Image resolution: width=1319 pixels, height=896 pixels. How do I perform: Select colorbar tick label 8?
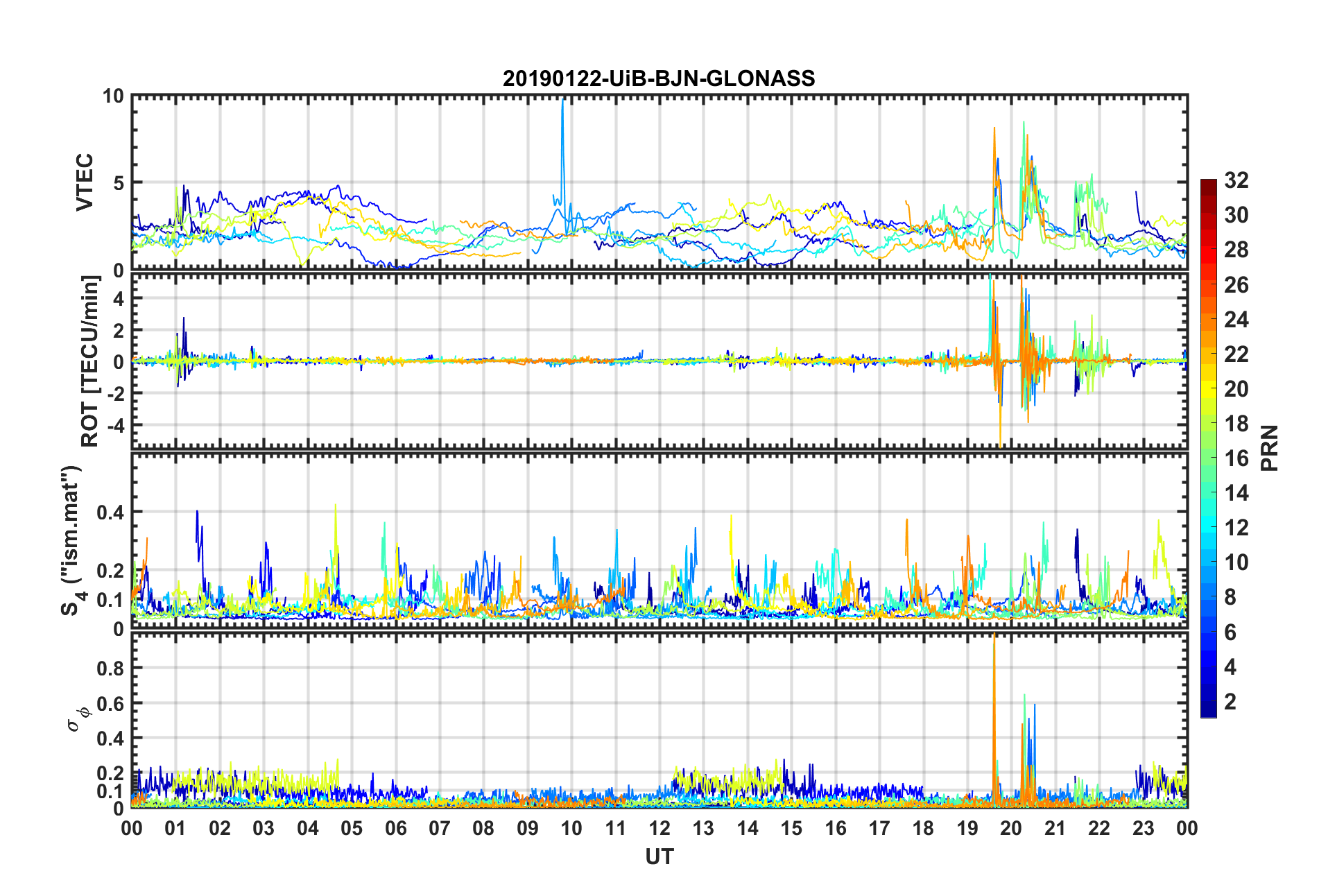[1230, 597]
